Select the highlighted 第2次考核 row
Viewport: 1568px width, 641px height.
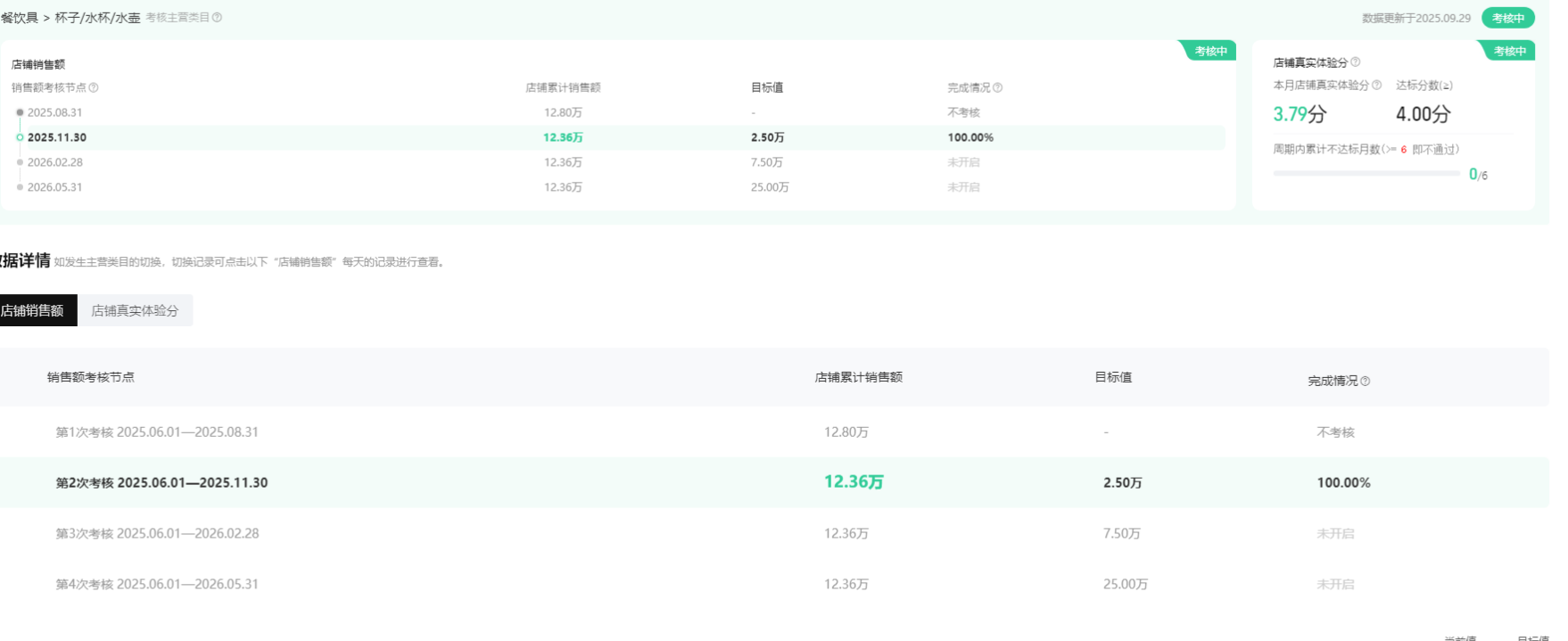(161, 482)
